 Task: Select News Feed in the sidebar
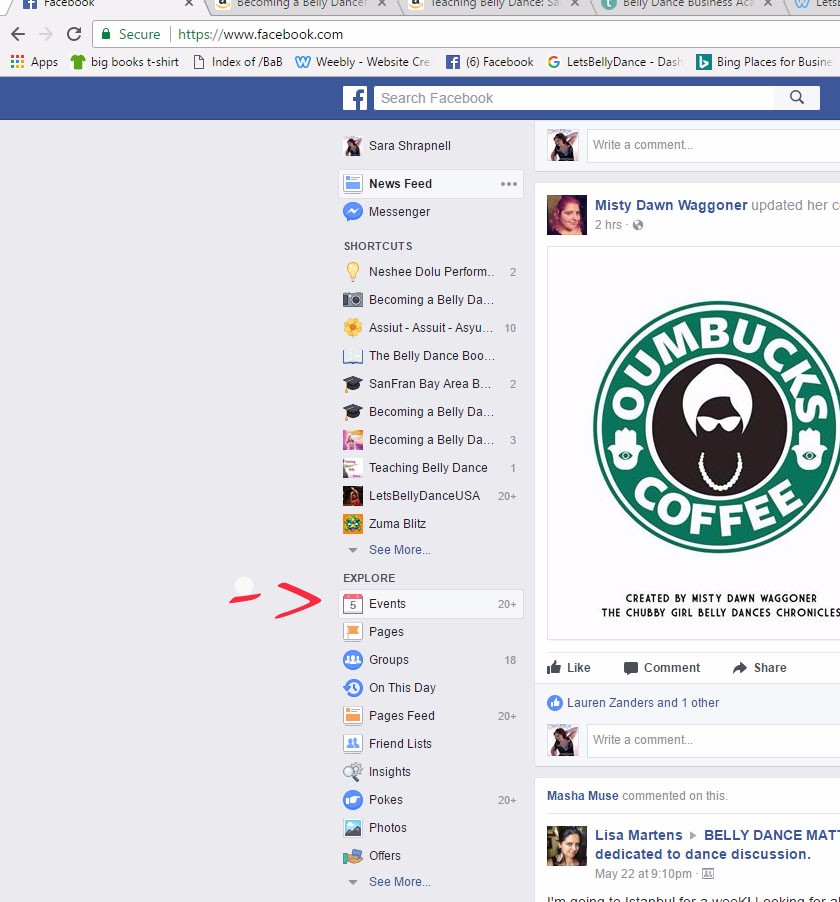pyautogui.click(x=431, y=184)
